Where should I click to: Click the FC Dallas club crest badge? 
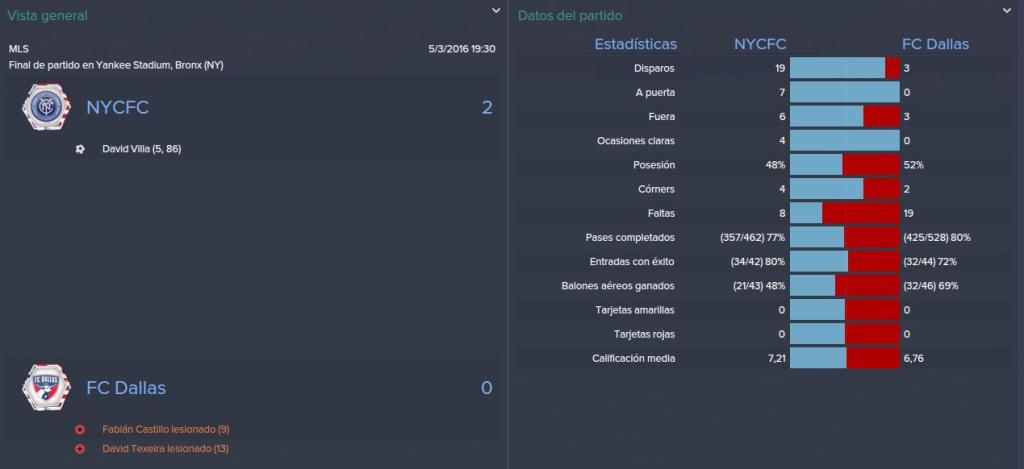coord(46,387)
